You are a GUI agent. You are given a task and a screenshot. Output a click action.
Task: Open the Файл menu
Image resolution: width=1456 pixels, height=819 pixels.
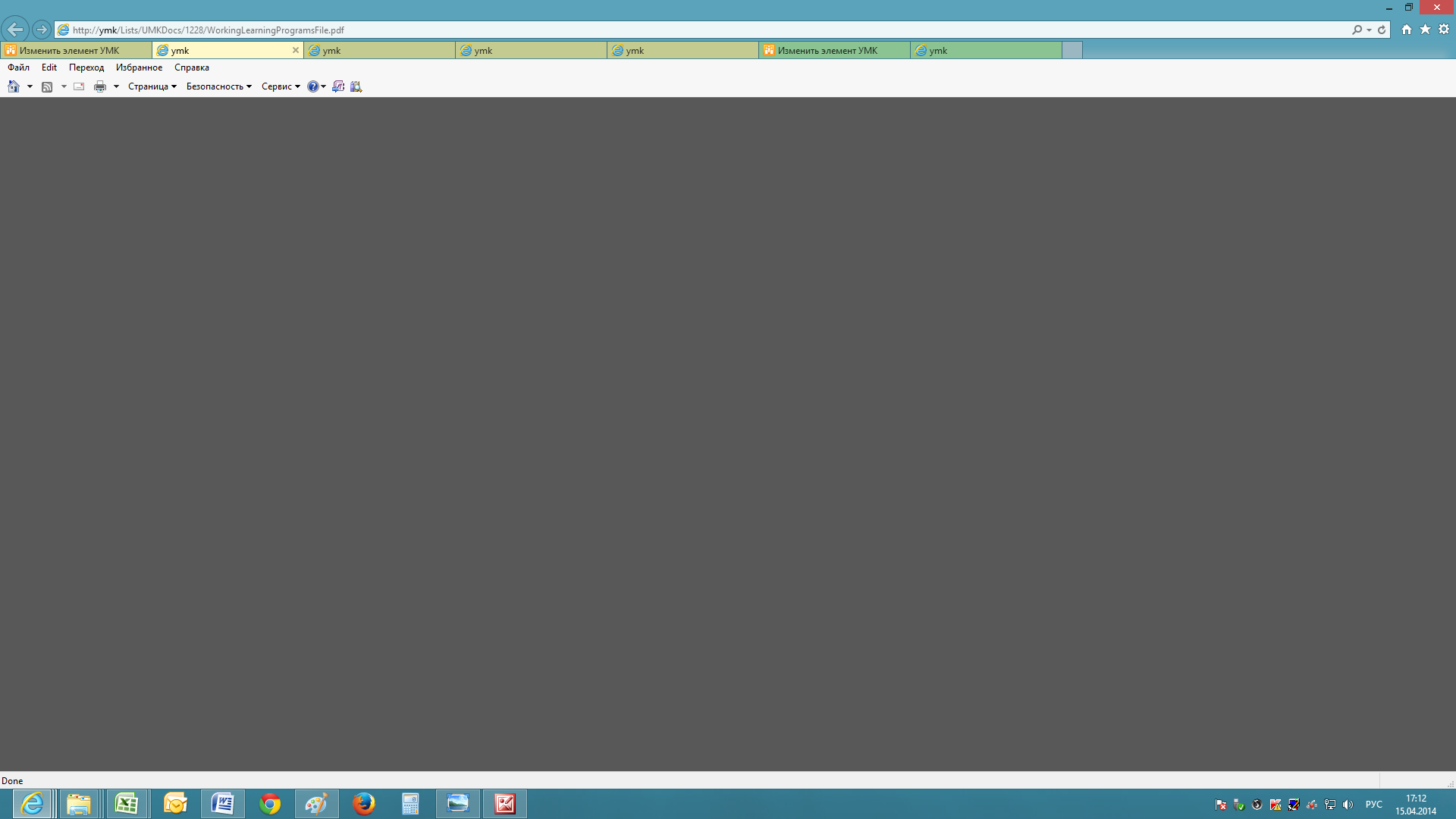[x=18, y=67]
